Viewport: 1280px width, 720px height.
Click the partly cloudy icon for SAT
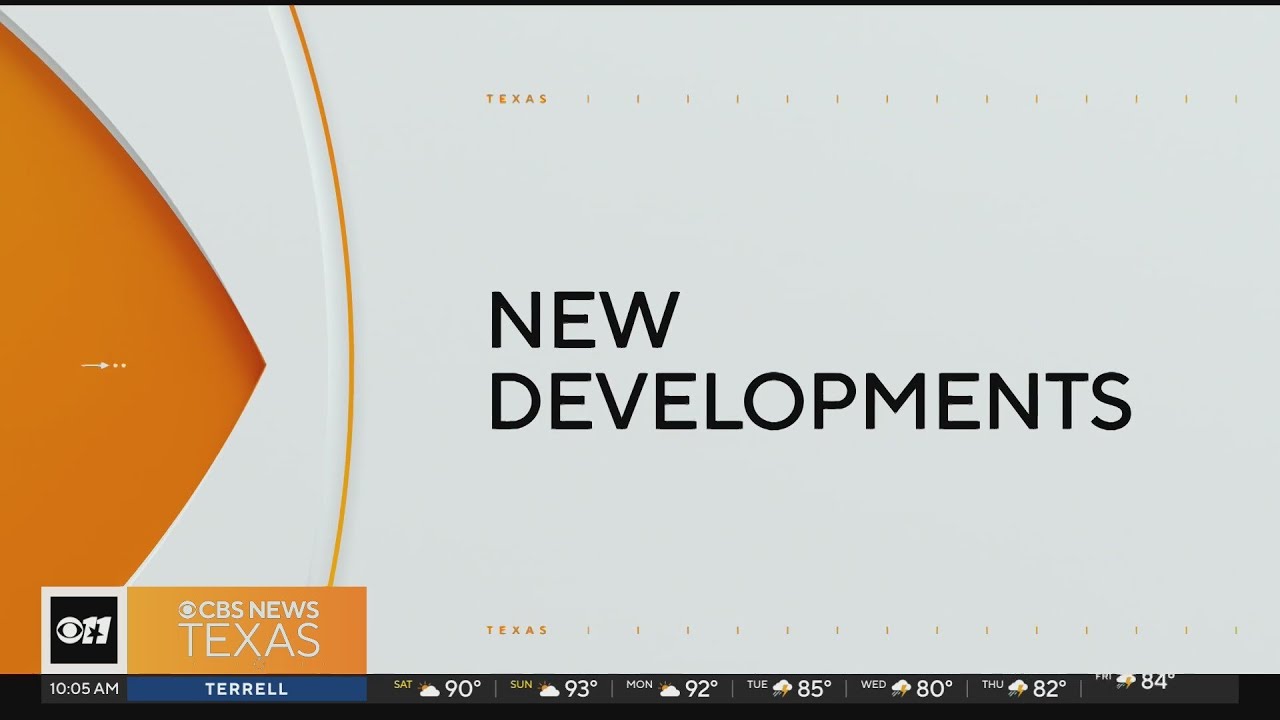coord(429,689)
